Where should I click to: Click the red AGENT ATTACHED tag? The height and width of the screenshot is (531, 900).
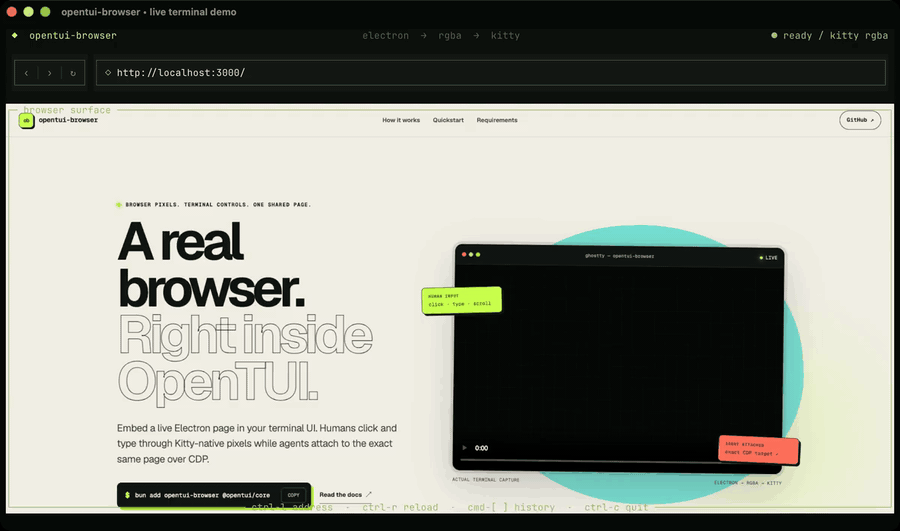pyautogui.click(x=758, y=449)
